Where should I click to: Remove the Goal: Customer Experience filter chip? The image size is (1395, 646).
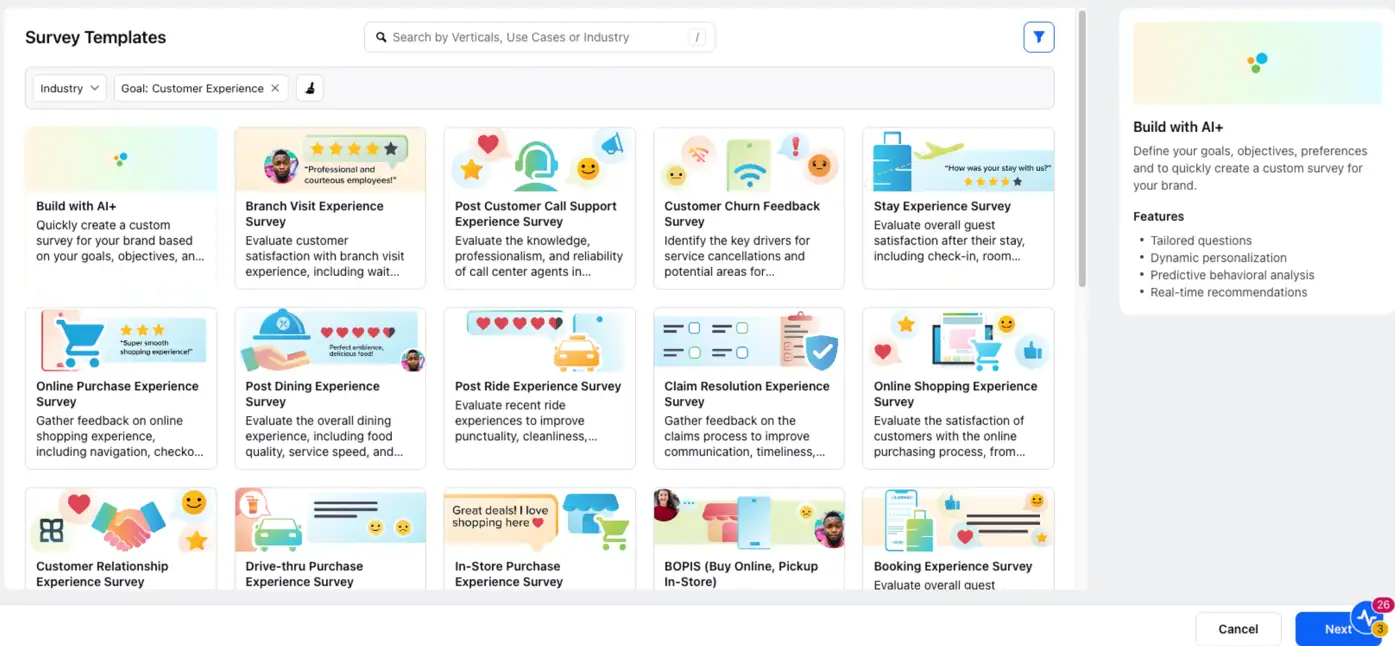pyautogui.click(x=275, y=88)
